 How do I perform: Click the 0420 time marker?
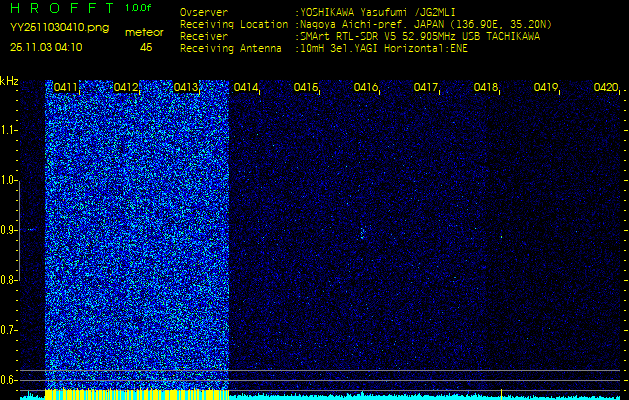pyautogui.click(x=606, y=87)
